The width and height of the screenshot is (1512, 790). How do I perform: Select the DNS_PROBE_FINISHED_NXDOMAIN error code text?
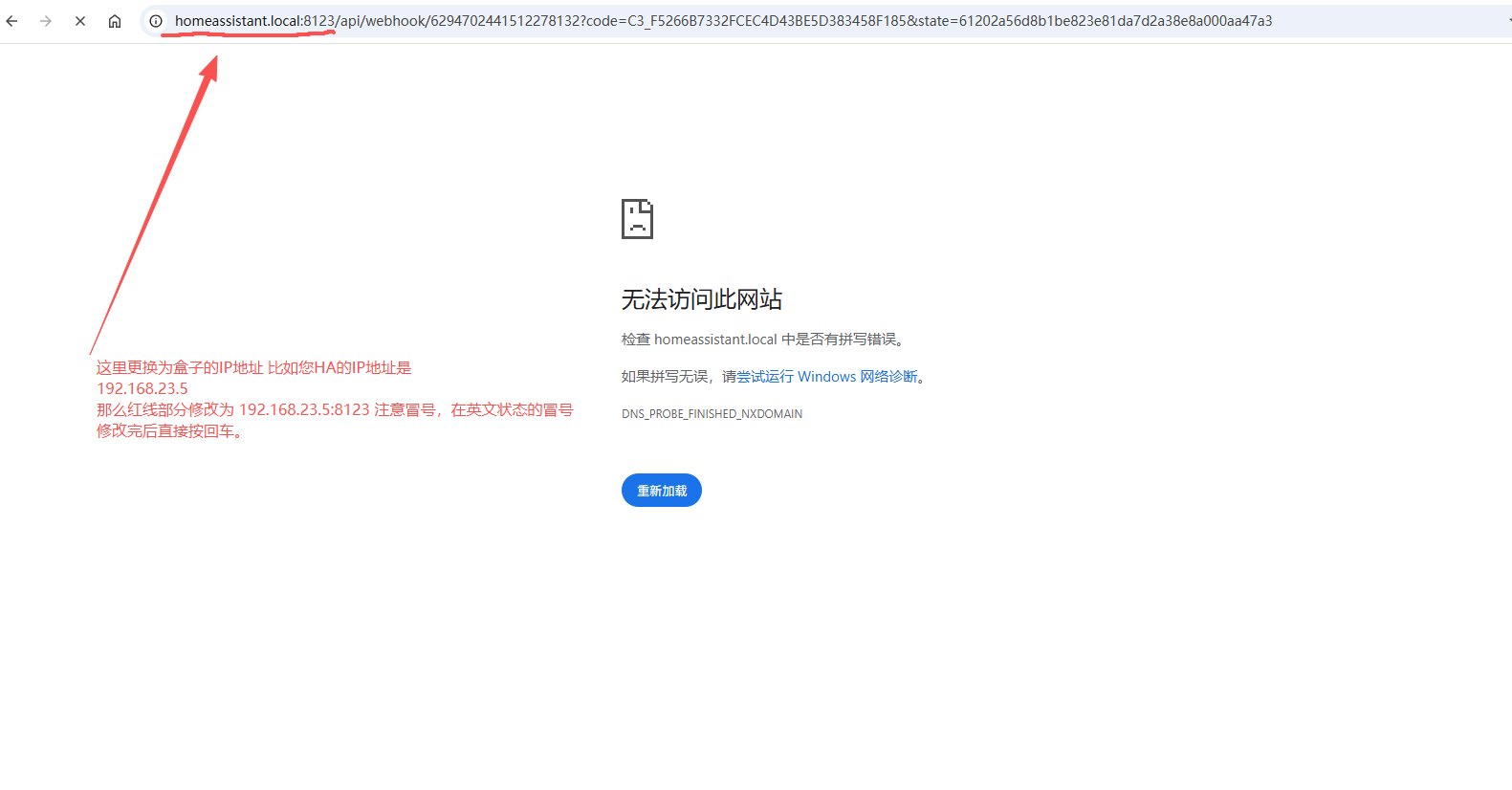tap(712, 414)
